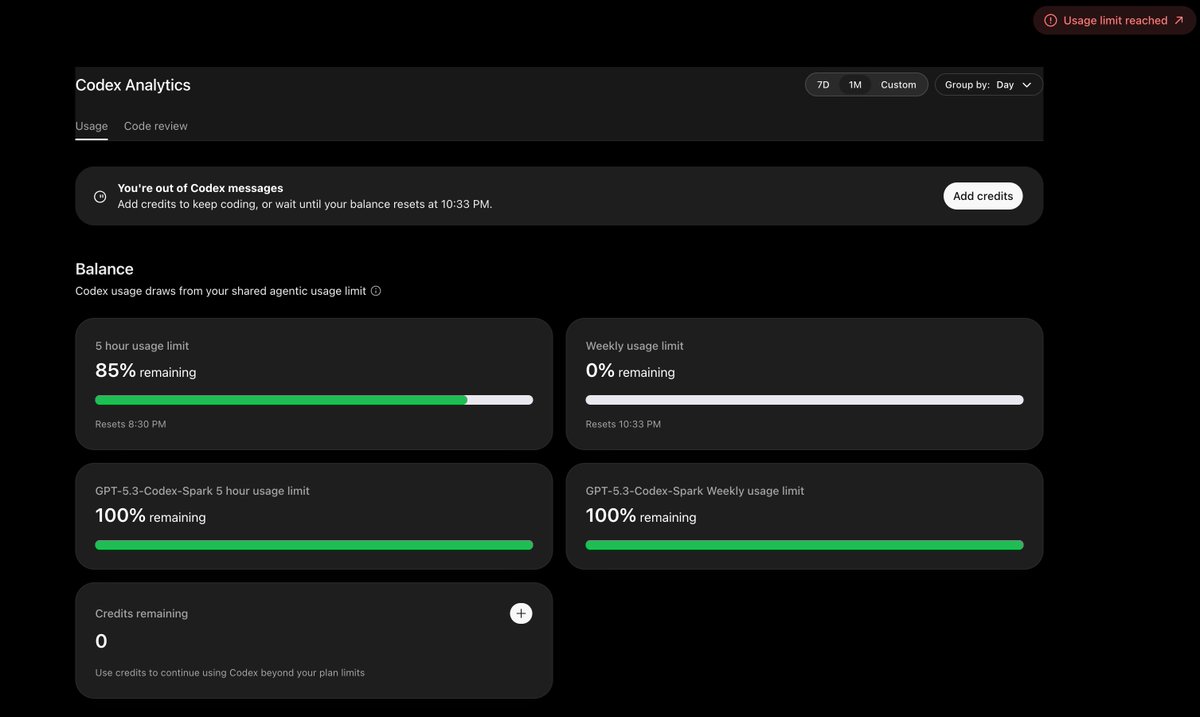Click the warning icon in Usage limit reached badge
The width and height of the screenshot is (1200, 717).
1051,20
